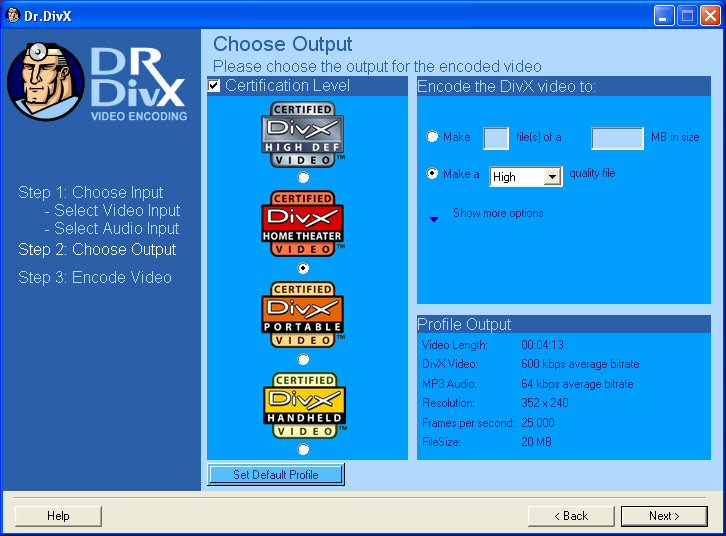Select the High Def Video radio button
This screenshot has width=726, height=536.
tap(303, 177)
